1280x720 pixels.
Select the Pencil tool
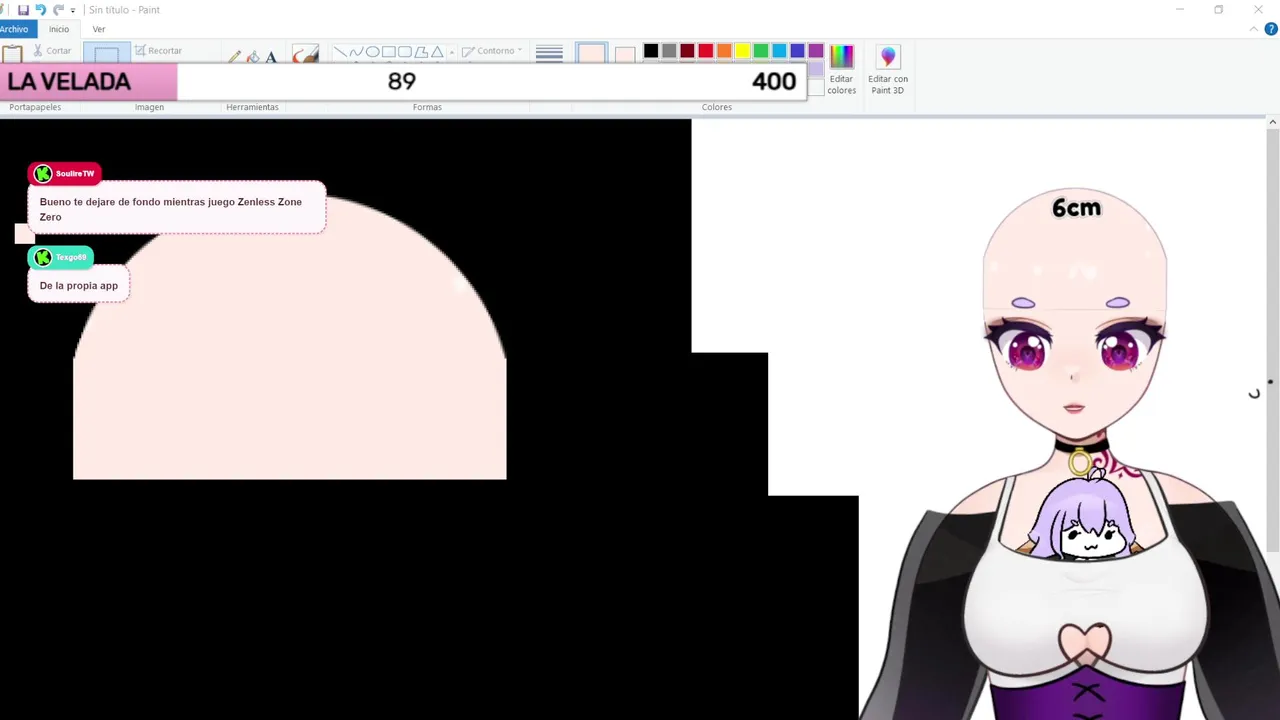point(234,56)
